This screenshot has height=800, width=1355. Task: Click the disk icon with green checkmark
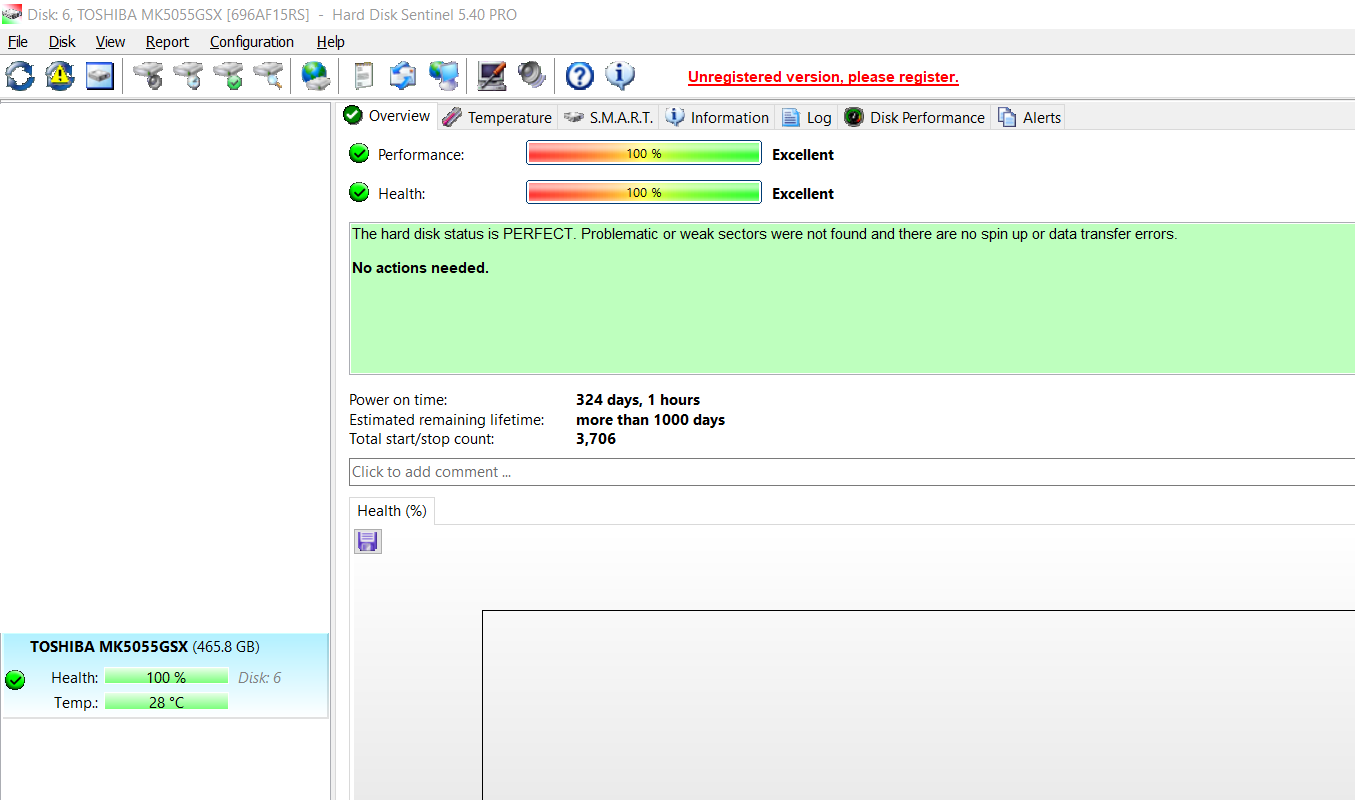click(x=228, y=76)
